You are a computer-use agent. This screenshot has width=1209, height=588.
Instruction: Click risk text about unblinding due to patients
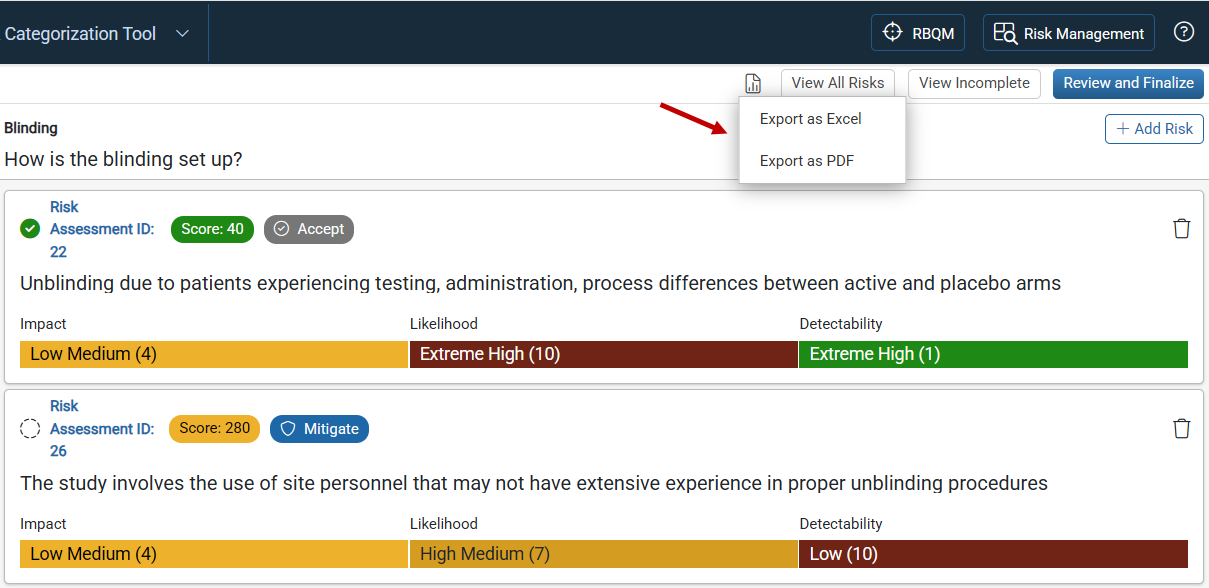[540, 283]
